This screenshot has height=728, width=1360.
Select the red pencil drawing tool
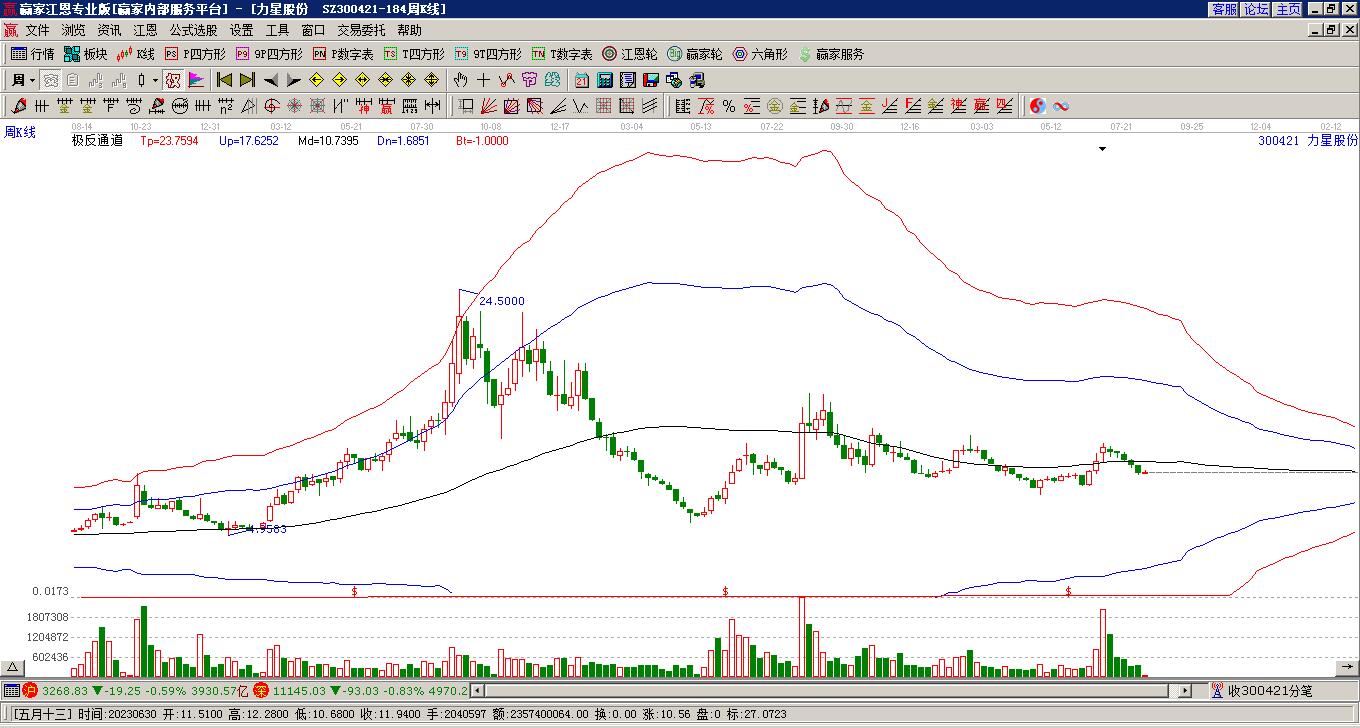pyautogui.click(x=19, y=106)
